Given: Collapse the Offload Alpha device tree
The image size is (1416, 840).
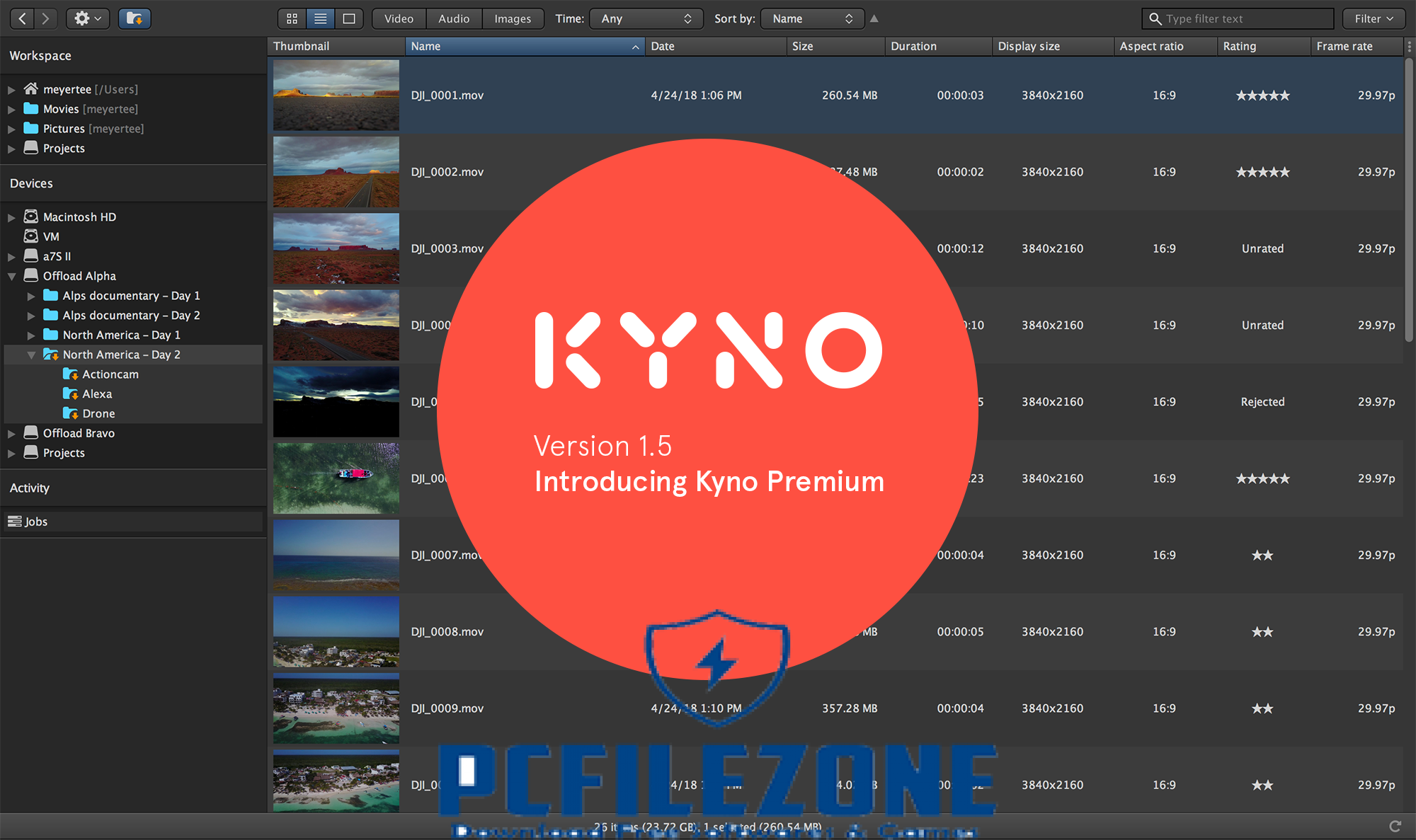Looking at the screenshot, I should pyautogui.click(x=12, y=276).
